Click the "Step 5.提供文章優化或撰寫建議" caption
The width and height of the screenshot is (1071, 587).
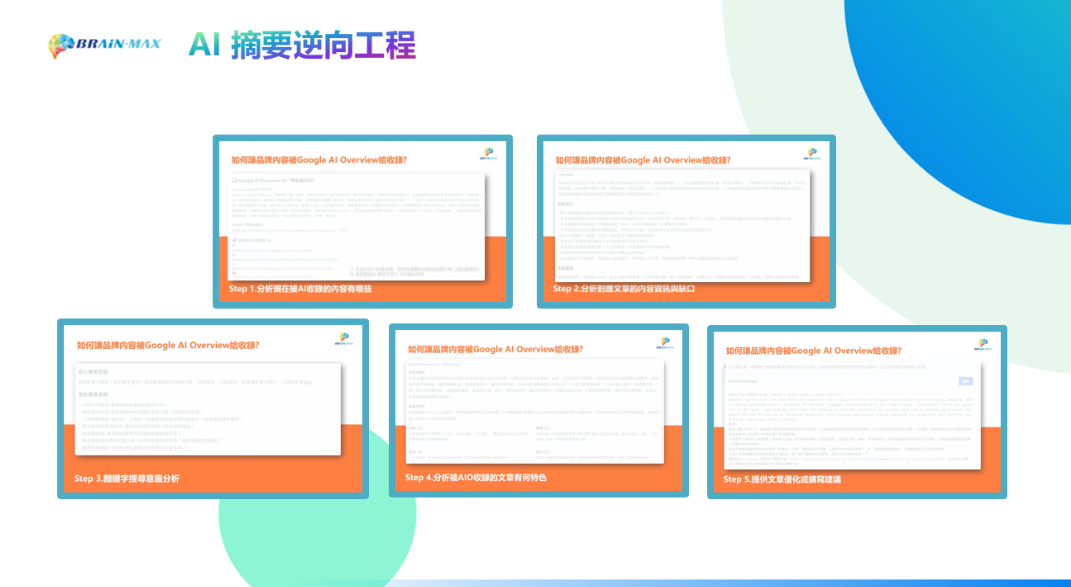782,479
